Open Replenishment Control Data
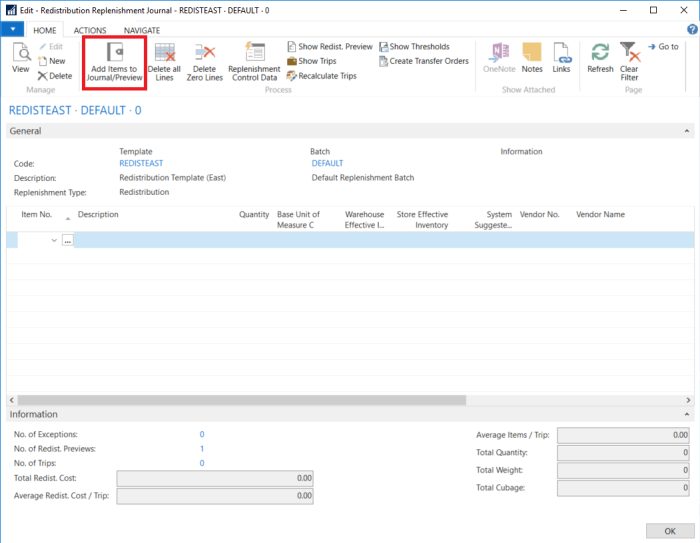 (x=254, y=54)
